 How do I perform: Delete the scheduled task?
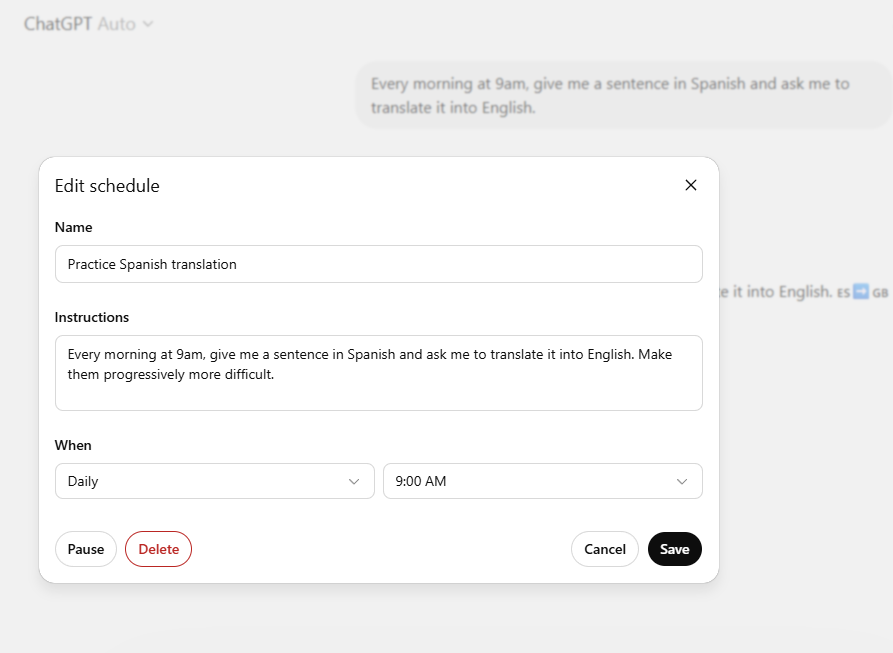point(158,549)
